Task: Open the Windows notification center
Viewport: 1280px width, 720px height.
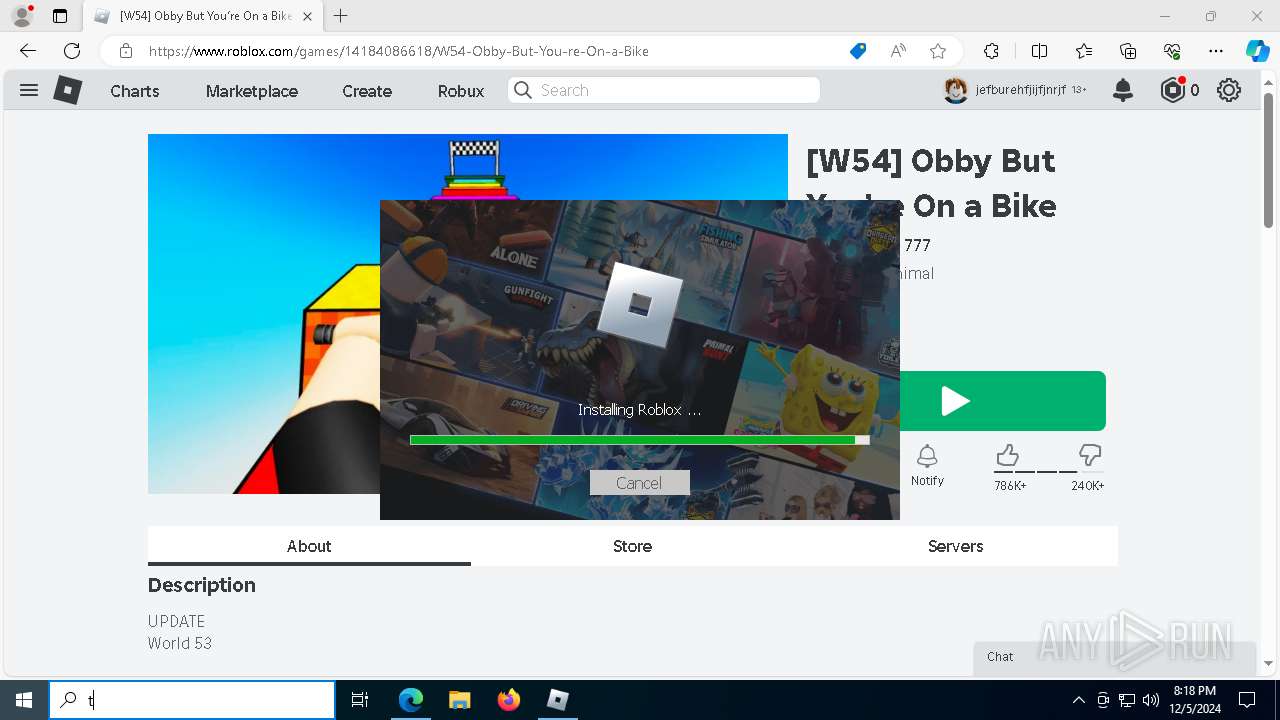Action: (x=1247, y=700)
